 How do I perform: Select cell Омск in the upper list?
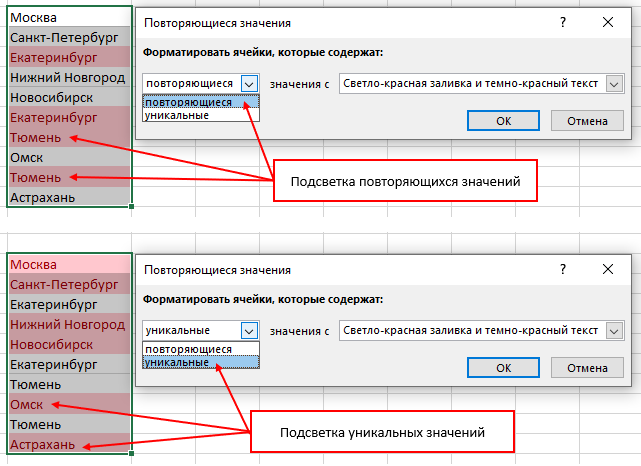(x=69, y=157)
